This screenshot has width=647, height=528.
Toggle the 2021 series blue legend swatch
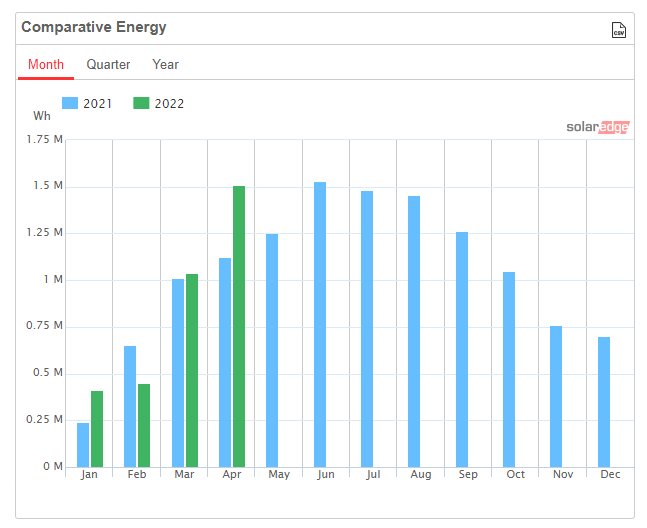[x=70, y=103]
